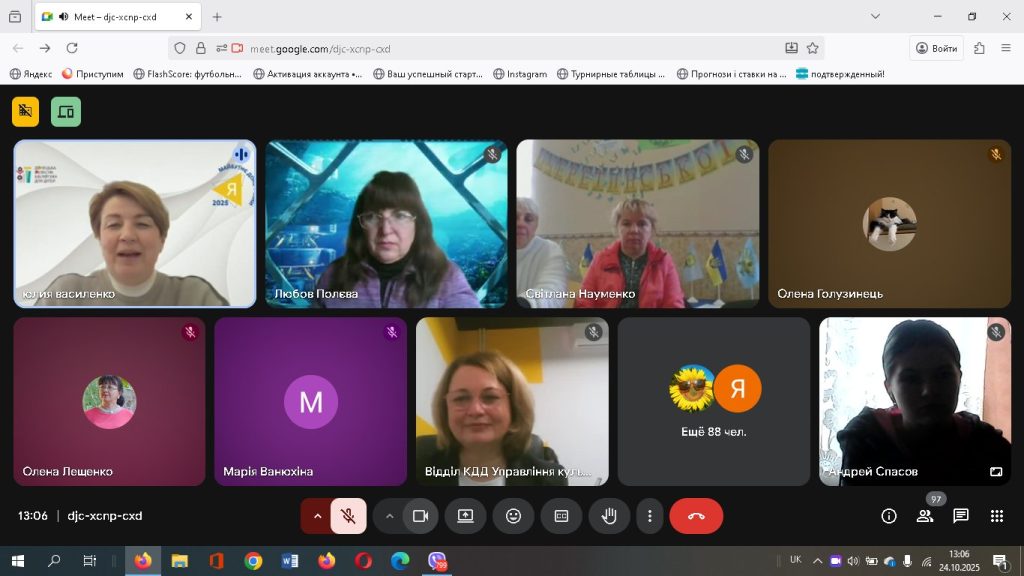Open the in-call chat panel
Screen dimensions: 1024x576
pyautogui.click(x=961, y=516)
